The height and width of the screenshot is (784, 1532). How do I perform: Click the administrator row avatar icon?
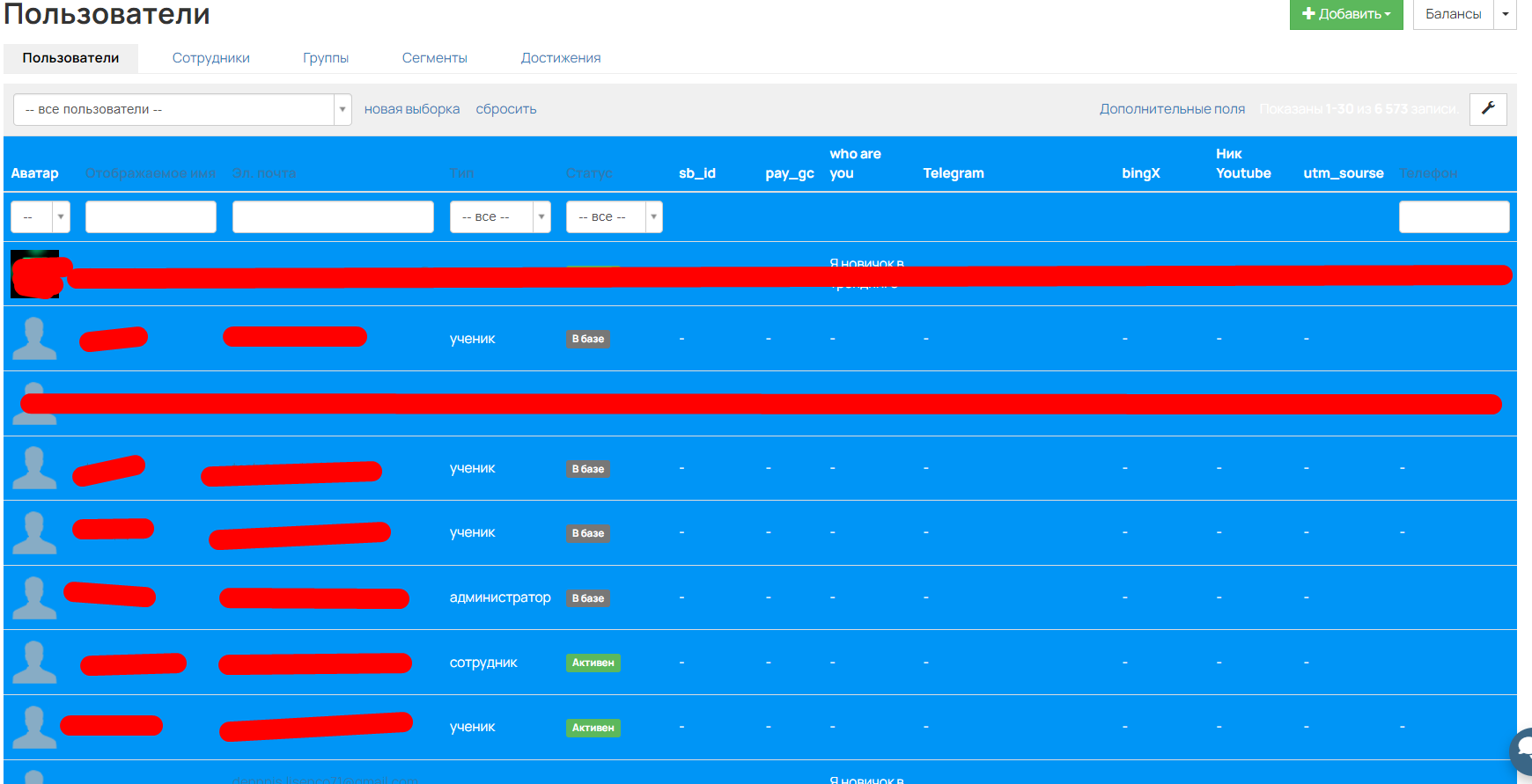(34, 597)
